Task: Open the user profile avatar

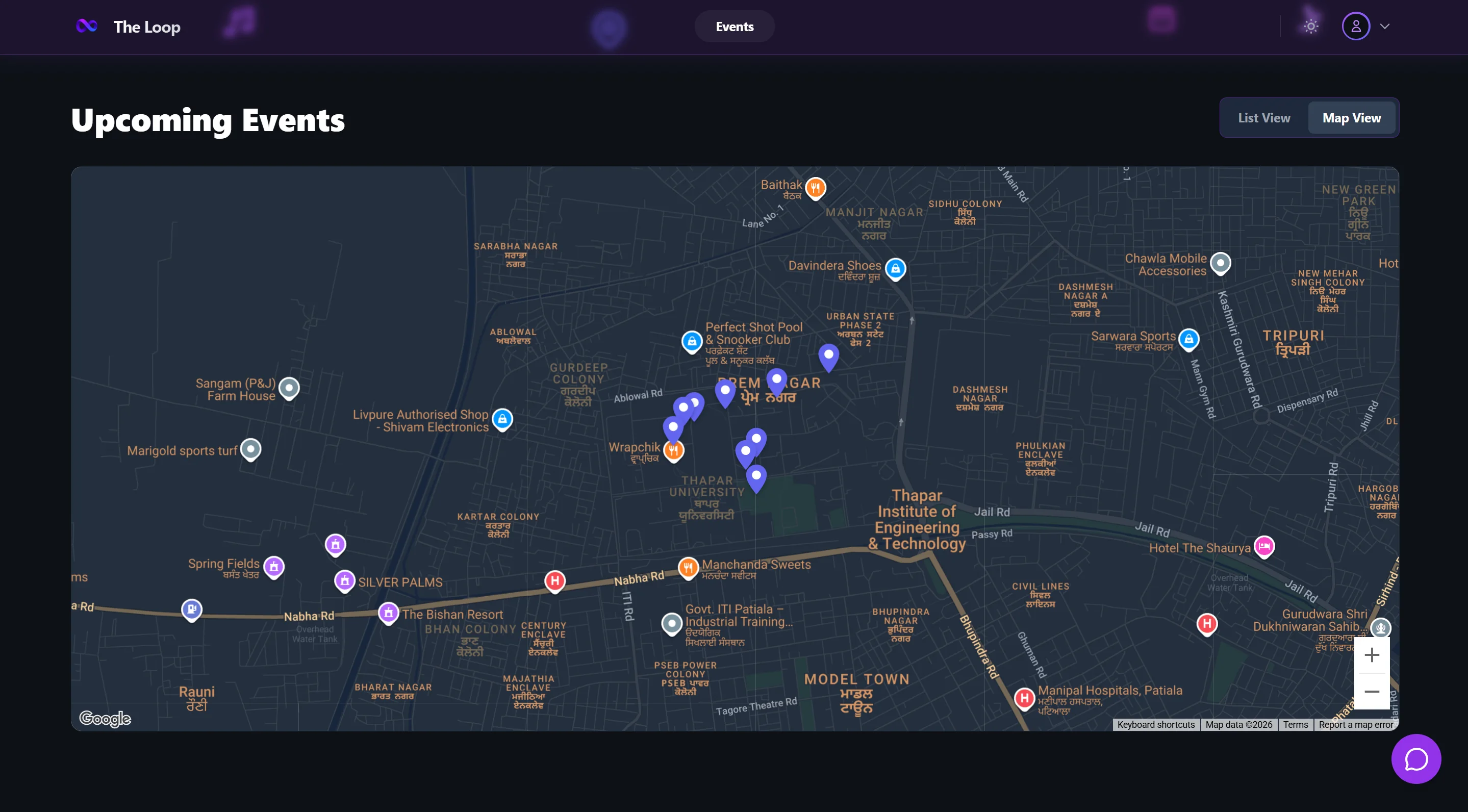Action: pyautogui.click(x=1356, y=26)
